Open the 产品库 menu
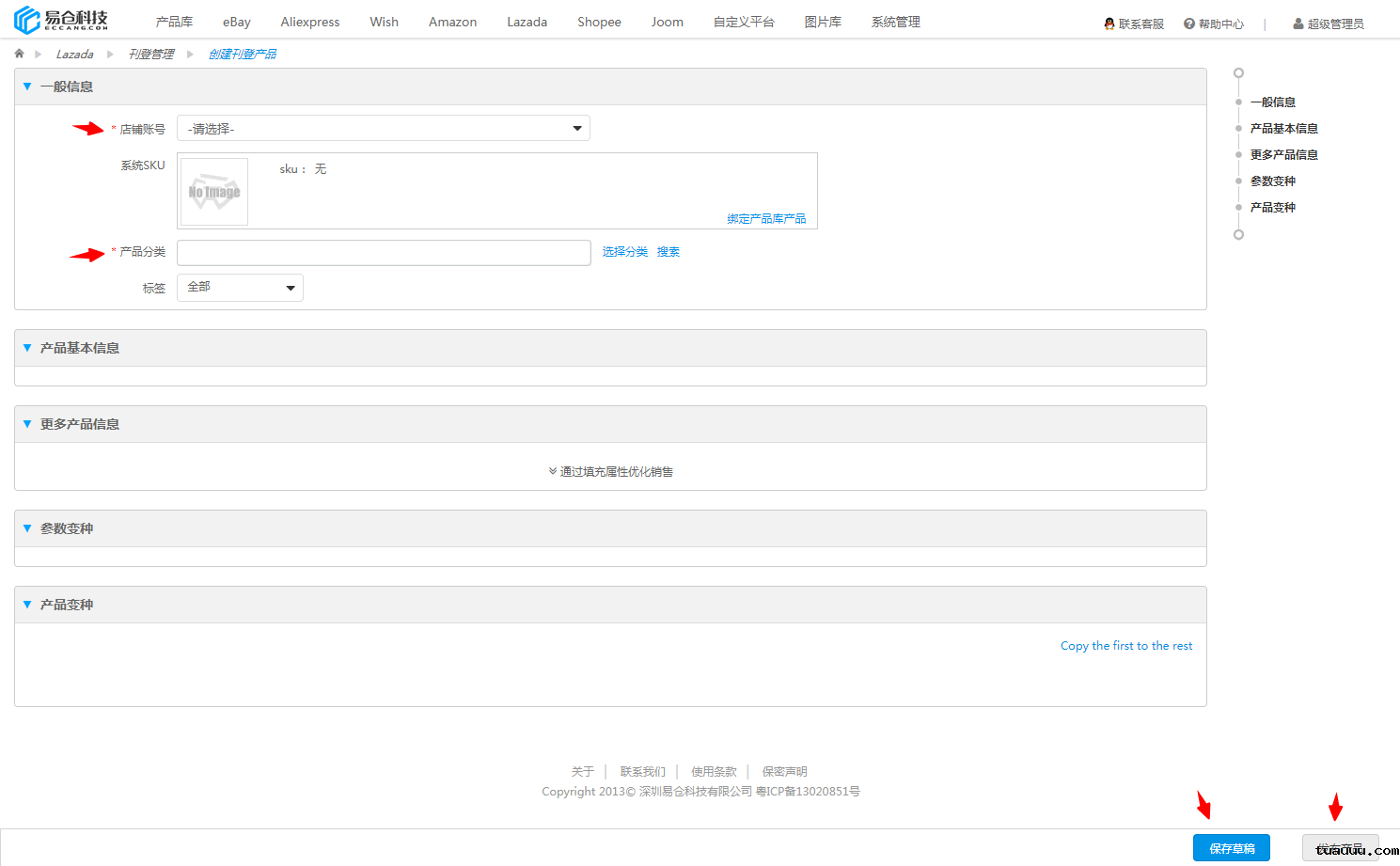 click(174, 22)
